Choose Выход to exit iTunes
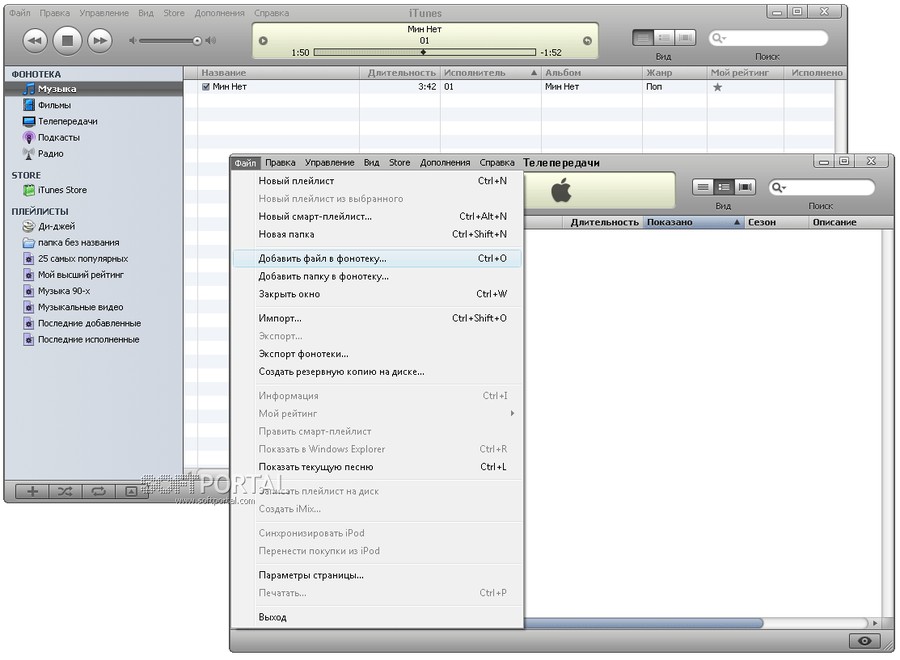The width and height of the screenshot is (900, 660). click(x=377, y=617)
